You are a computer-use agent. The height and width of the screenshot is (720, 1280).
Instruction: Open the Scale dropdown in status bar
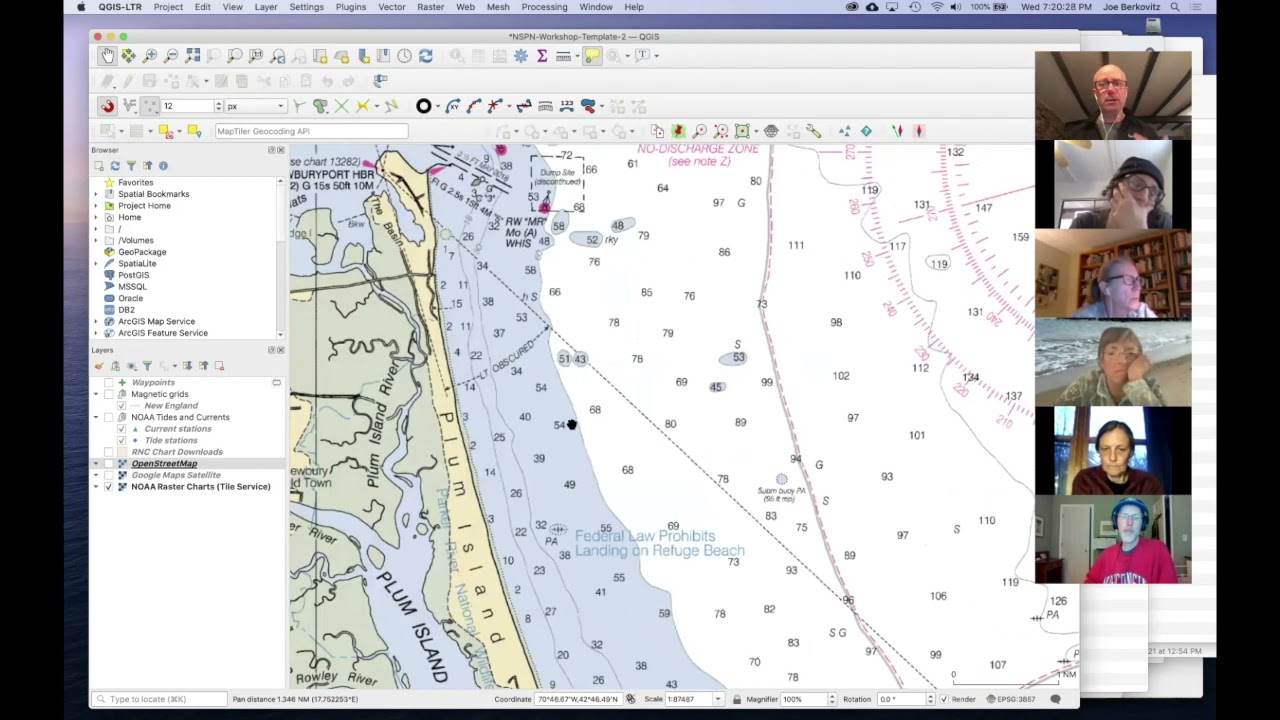tap(717, 699)
